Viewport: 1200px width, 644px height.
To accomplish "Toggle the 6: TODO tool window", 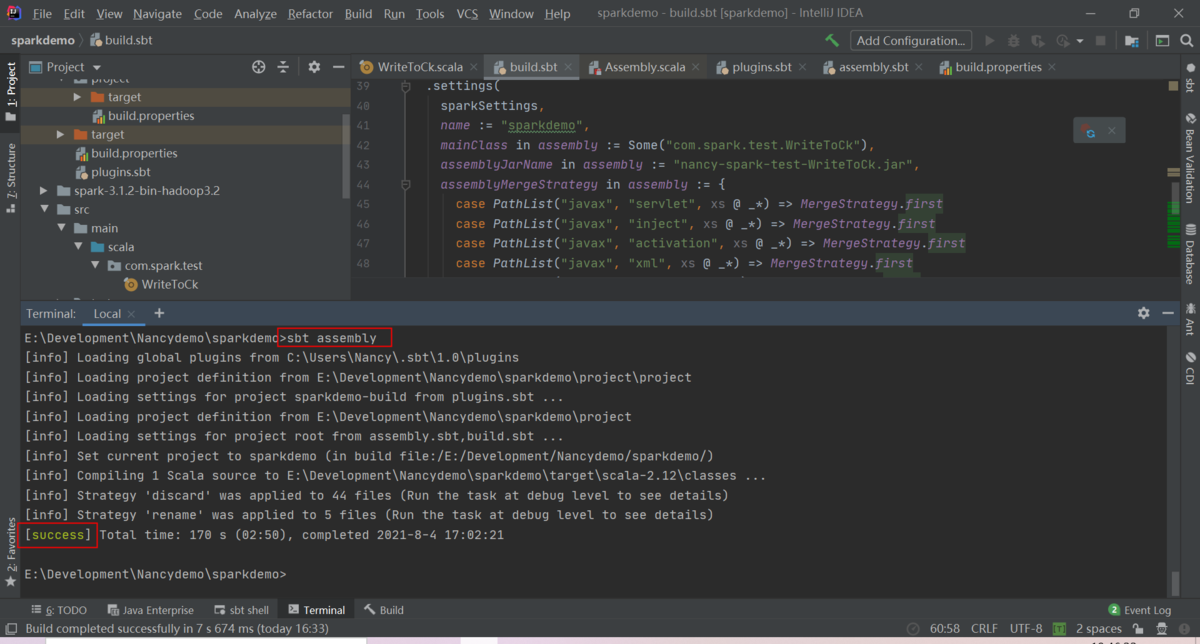I will [59, 610].
